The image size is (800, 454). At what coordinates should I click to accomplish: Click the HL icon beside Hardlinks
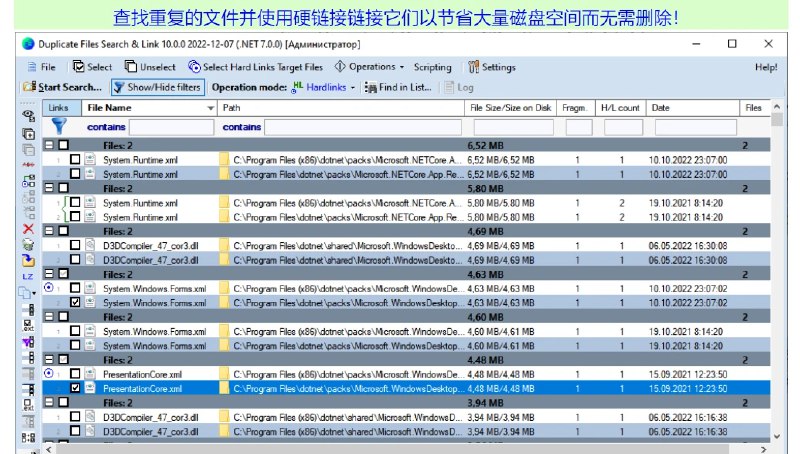pyautogui.click(x=297, y=87)
